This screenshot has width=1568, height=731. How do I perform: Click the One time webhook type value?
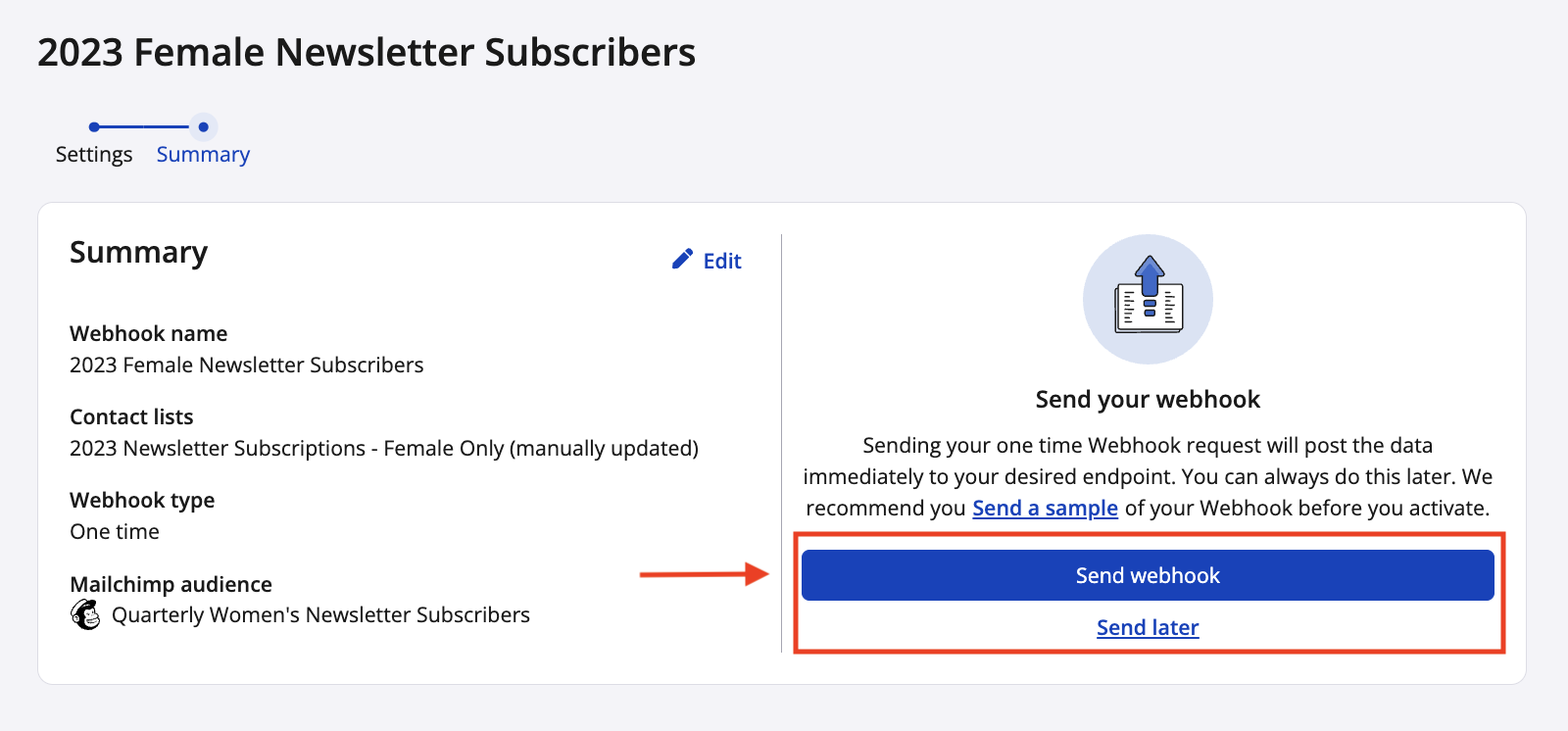tap(115, 531)
